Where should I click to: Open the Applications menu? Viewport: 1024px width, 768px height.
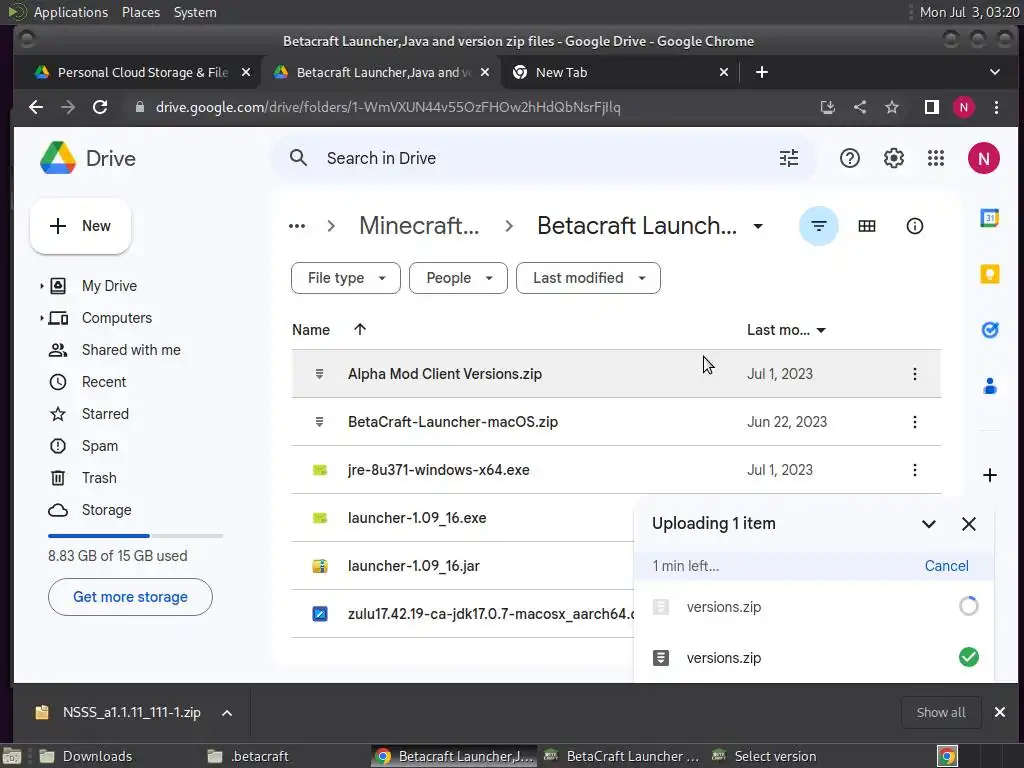71,12
